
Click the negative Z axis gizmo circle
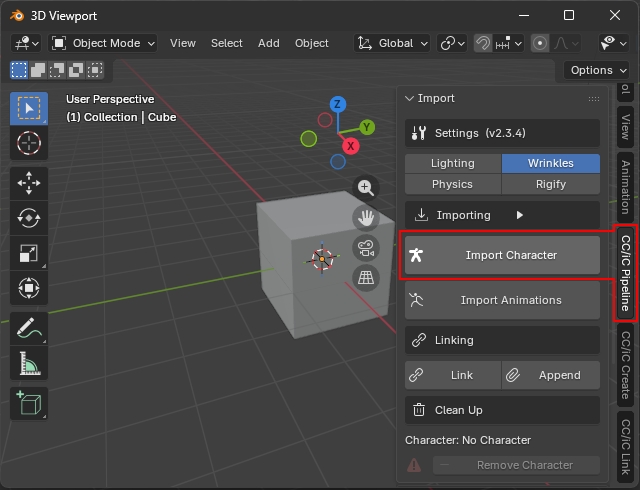pos(338,162)
